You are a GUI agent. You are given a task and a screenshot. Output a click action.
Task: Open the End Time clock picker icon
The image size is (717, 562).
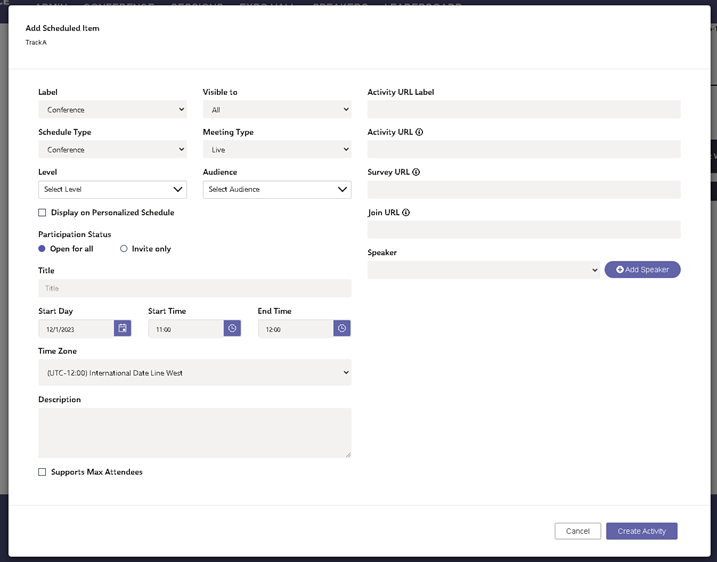pyautogui.click(x=342, y=328)
